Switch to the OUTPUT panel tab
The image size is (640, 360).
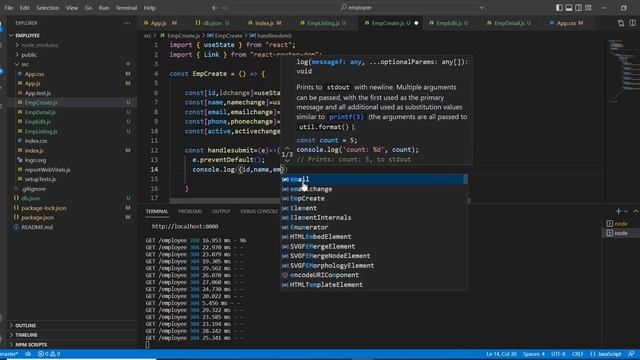(x=221, y=211)
